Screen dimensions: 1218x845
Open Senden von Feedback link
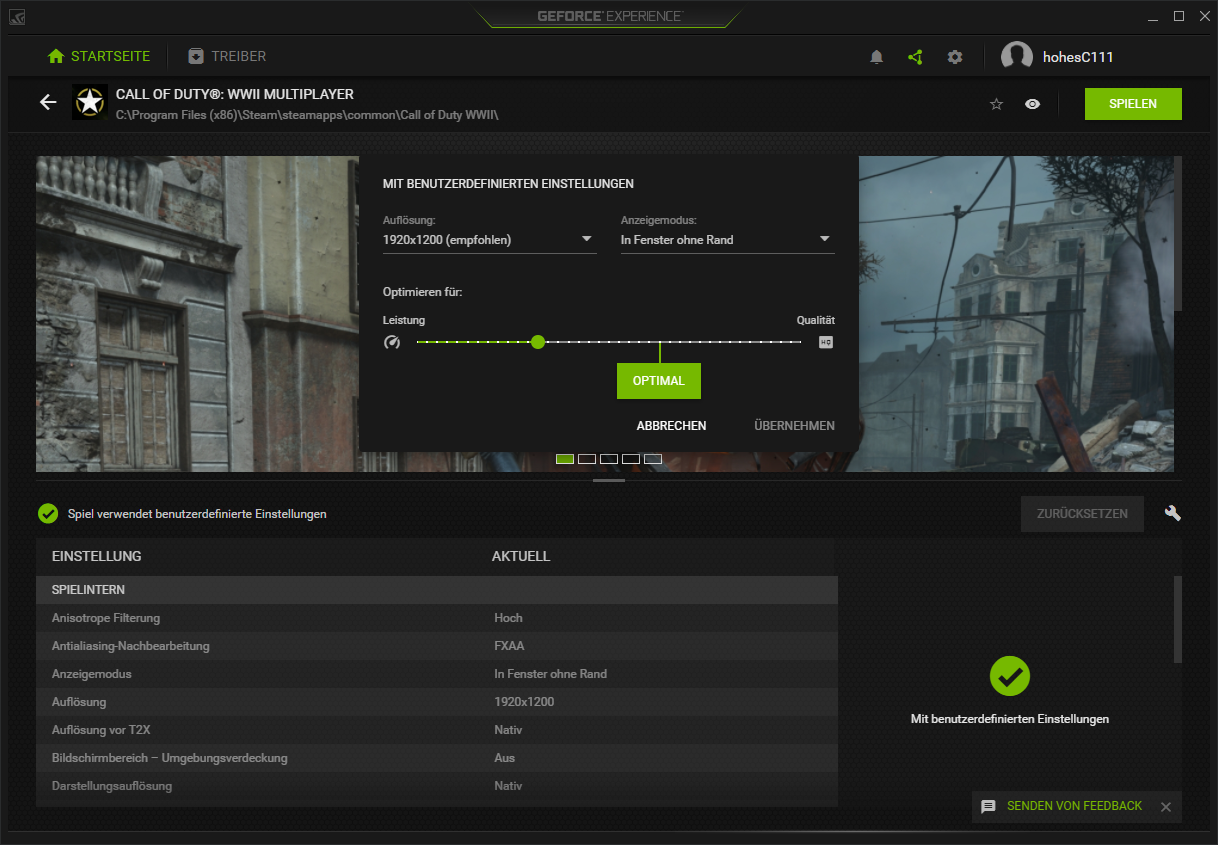pos(1074,806)
